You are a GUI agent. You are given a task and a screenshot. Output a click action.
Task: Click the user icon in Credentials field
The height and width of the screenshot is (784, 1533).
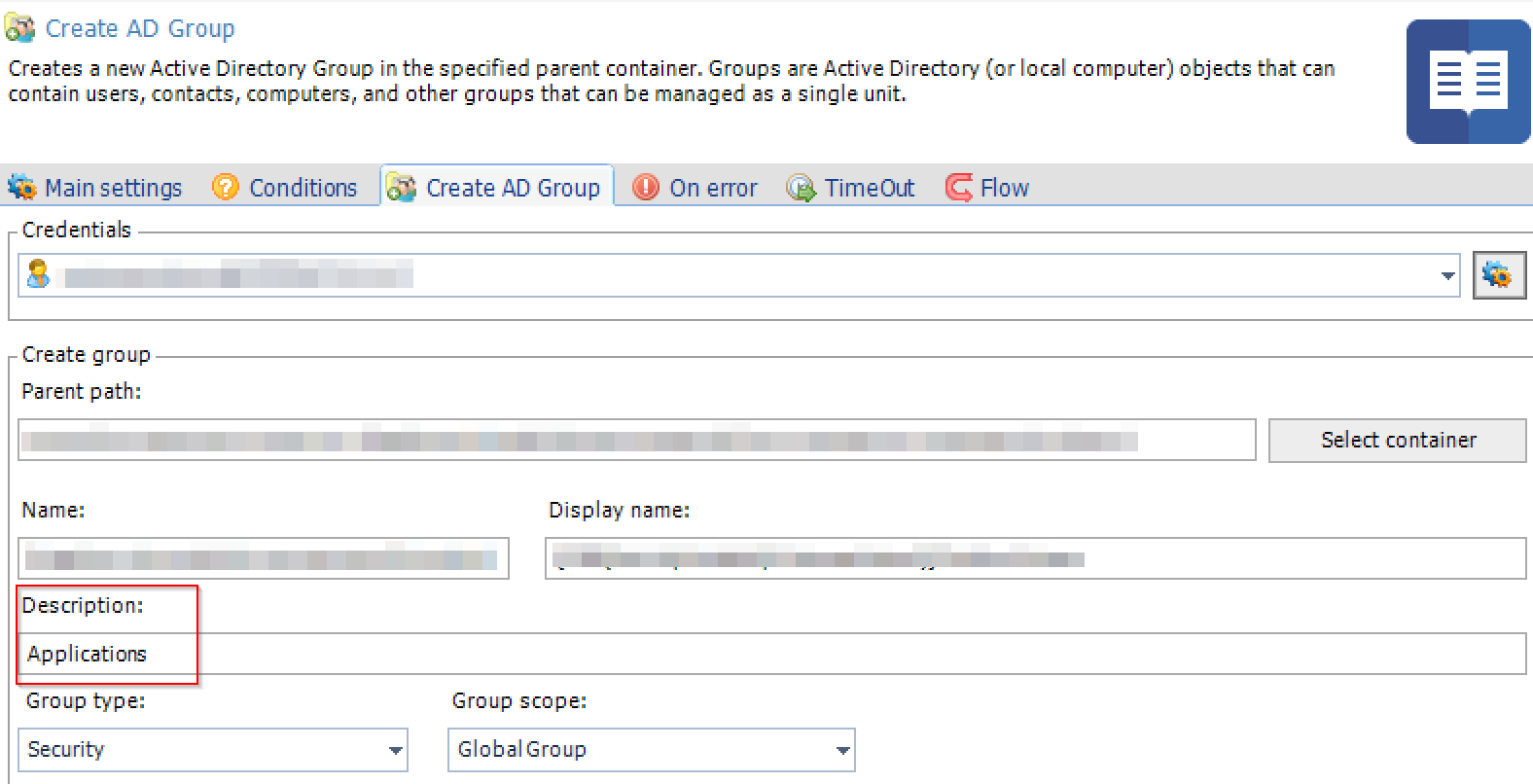38,275
